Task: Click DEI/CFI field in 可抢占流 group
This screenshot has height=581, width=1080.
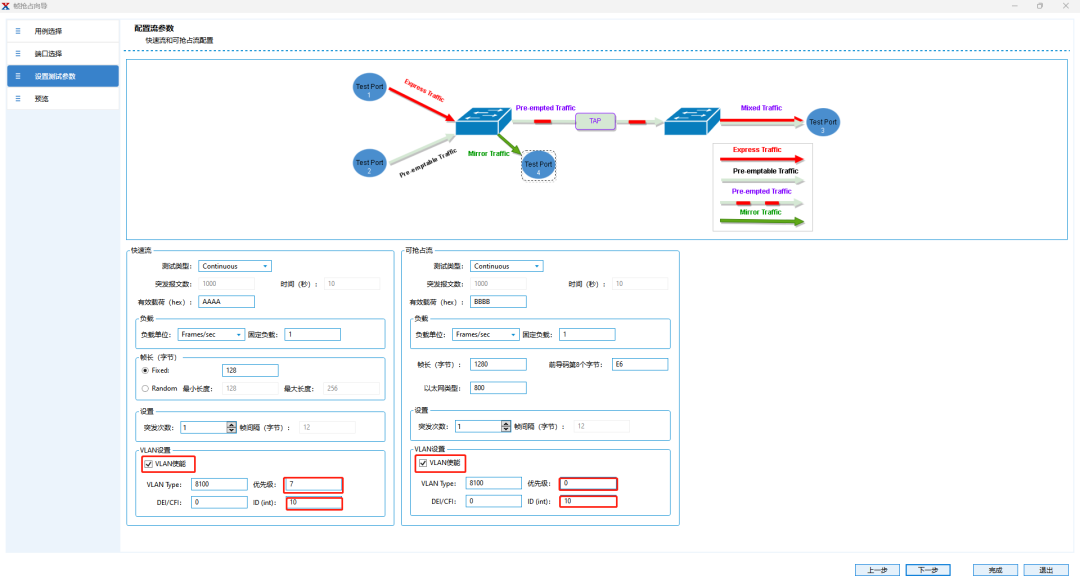Action: [493, 501]
